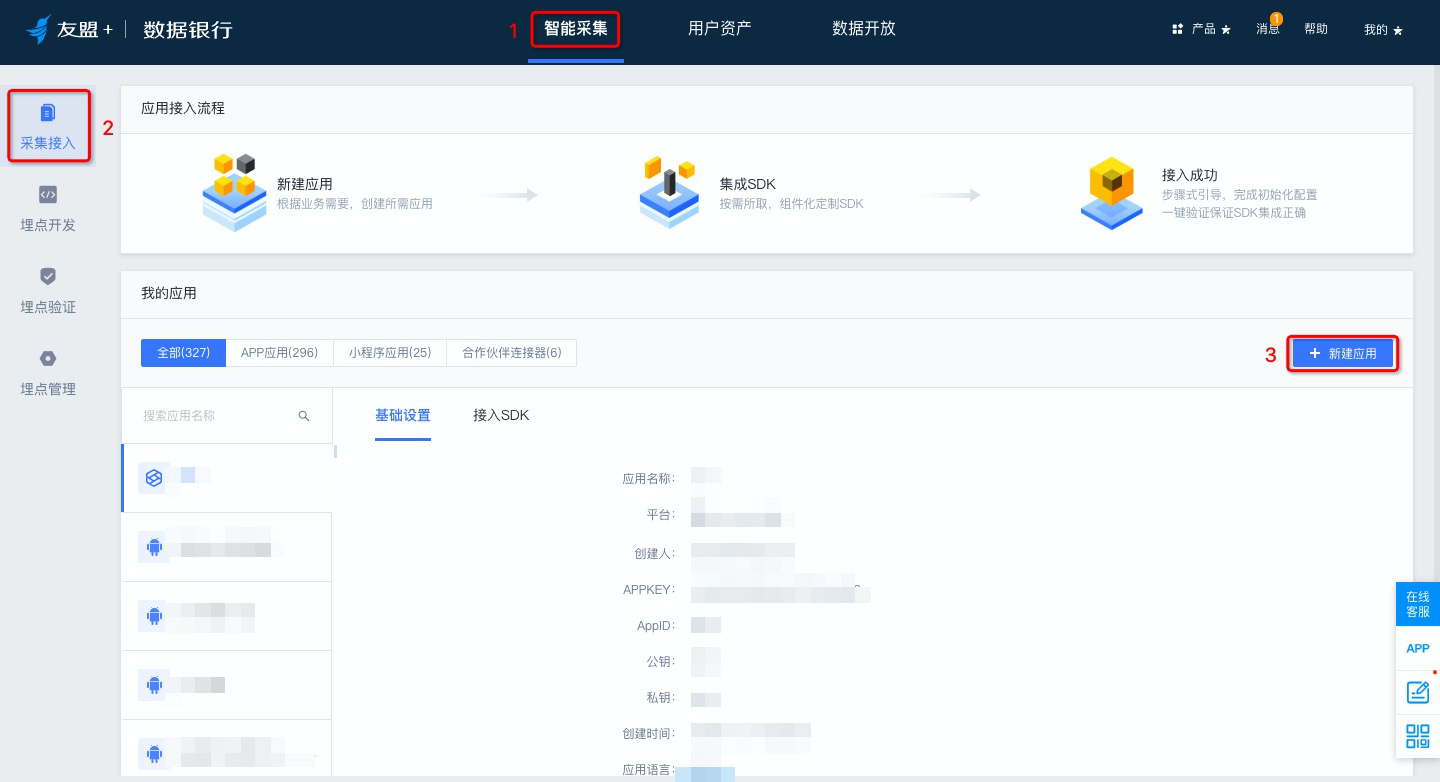
Task: Select the 基础设置 tab
Action: point(403,415)
